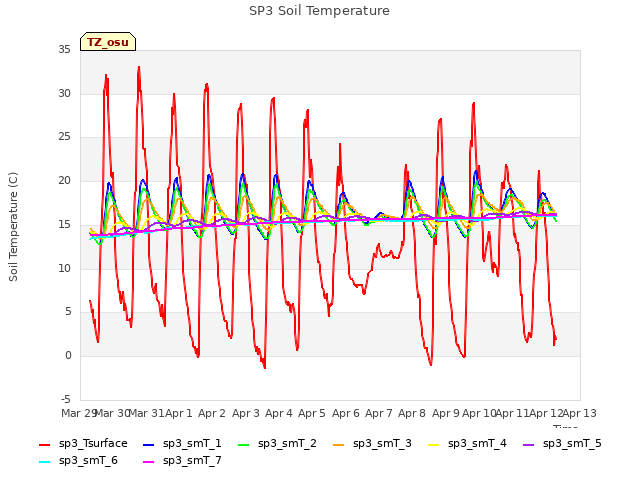Viewport: 640px width, 480px height.
Task: Toggle the sp3_smT_3 legend entry
Action: point(372,444)
